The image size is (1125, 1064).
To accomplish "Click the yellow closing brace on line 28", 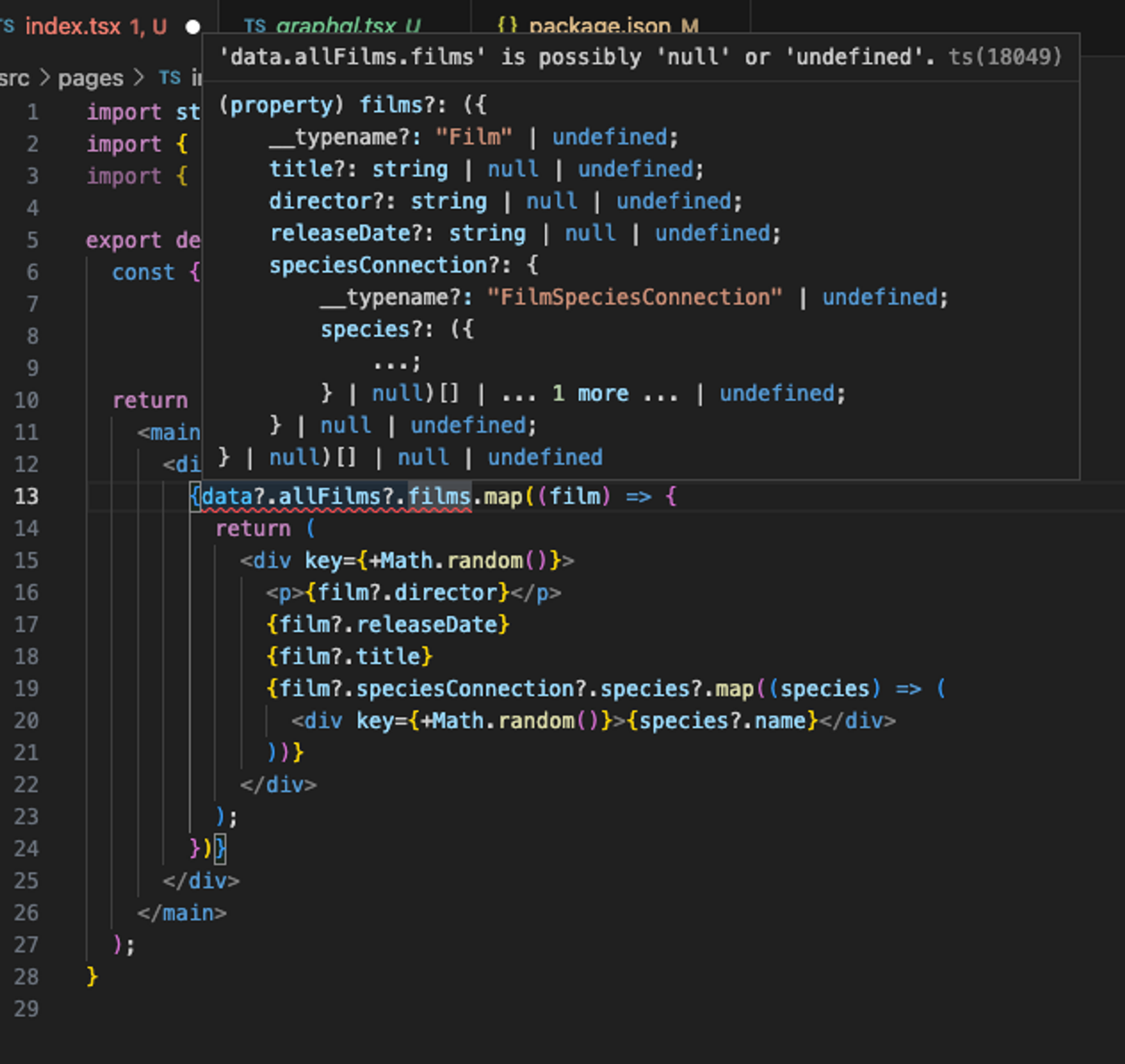I will click(92, 977).
